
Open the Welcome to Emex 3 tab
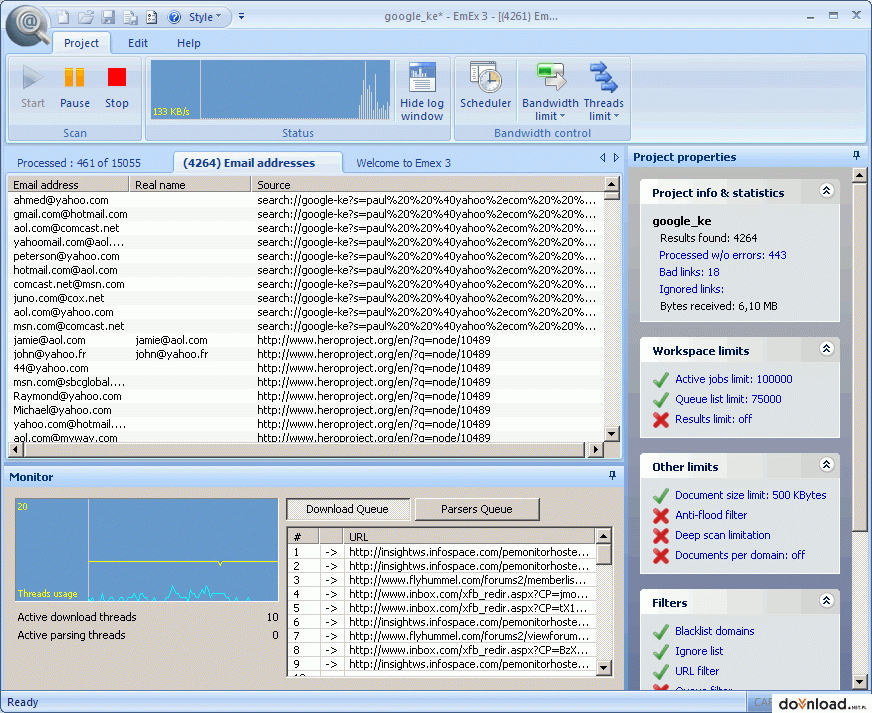[x=403, y=163]
